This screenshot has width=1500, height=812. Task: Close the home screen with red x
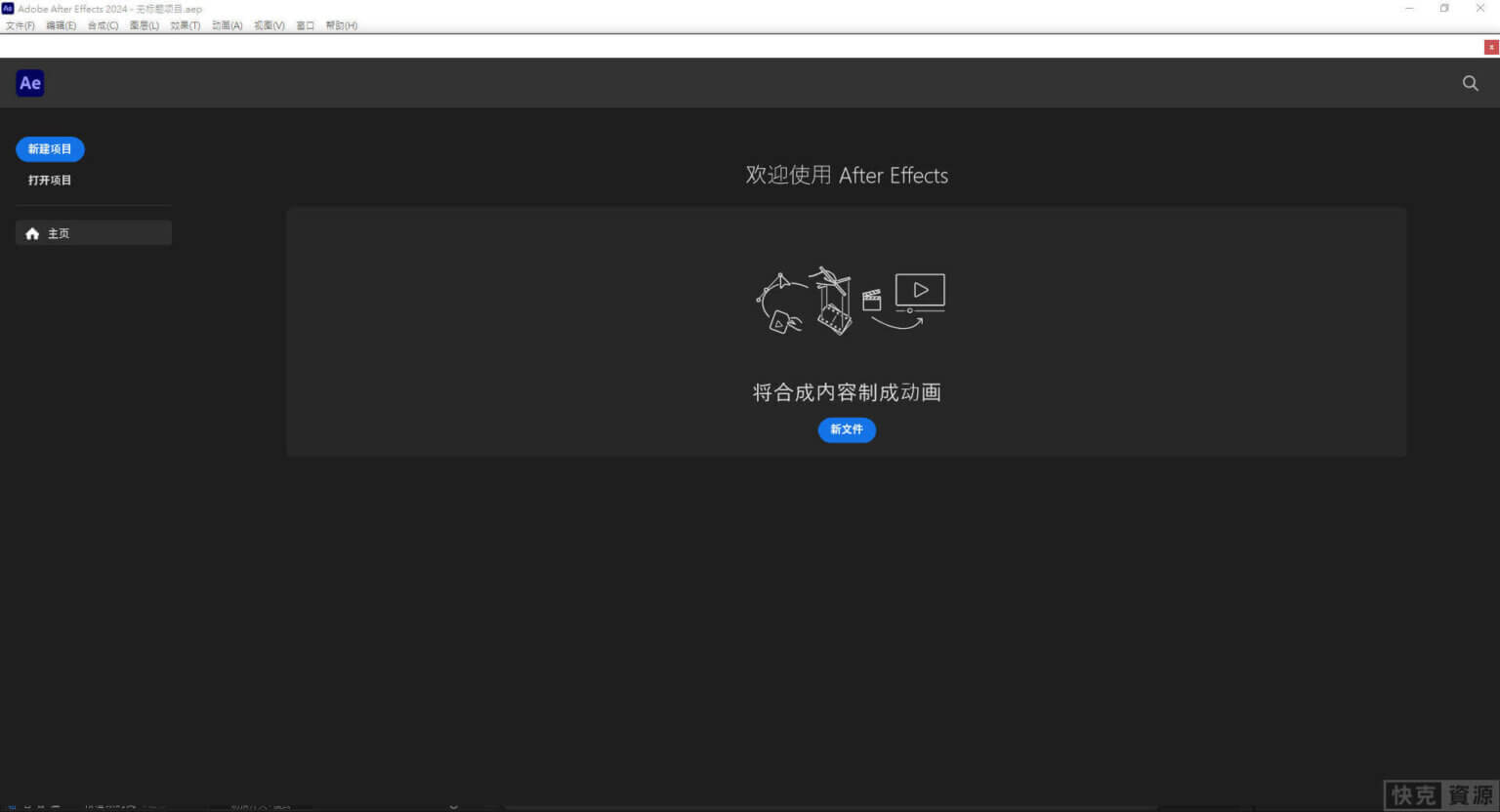pyautogui.click(x=1491, y=47)
